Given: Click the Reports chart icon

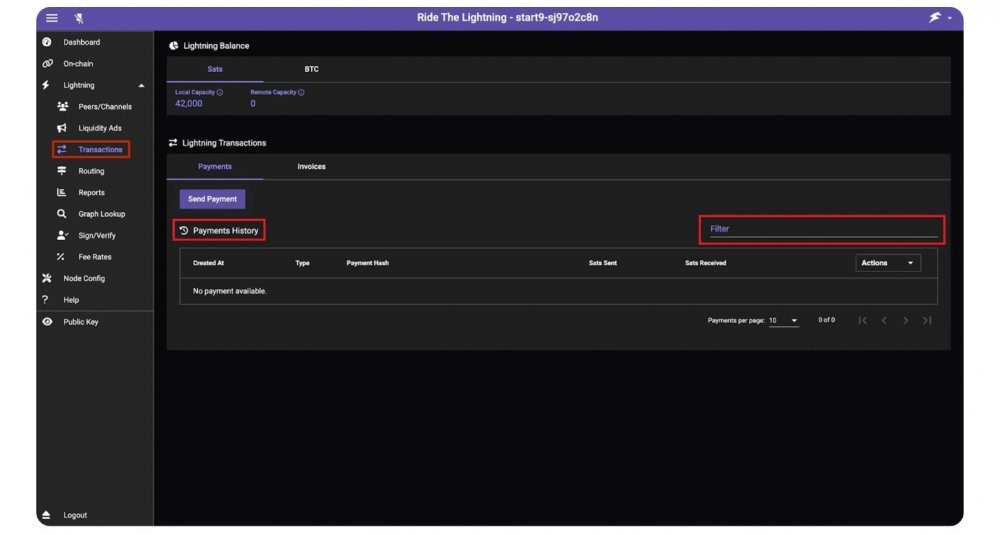Looking at the screenshot, I should [x=61, y=193].
